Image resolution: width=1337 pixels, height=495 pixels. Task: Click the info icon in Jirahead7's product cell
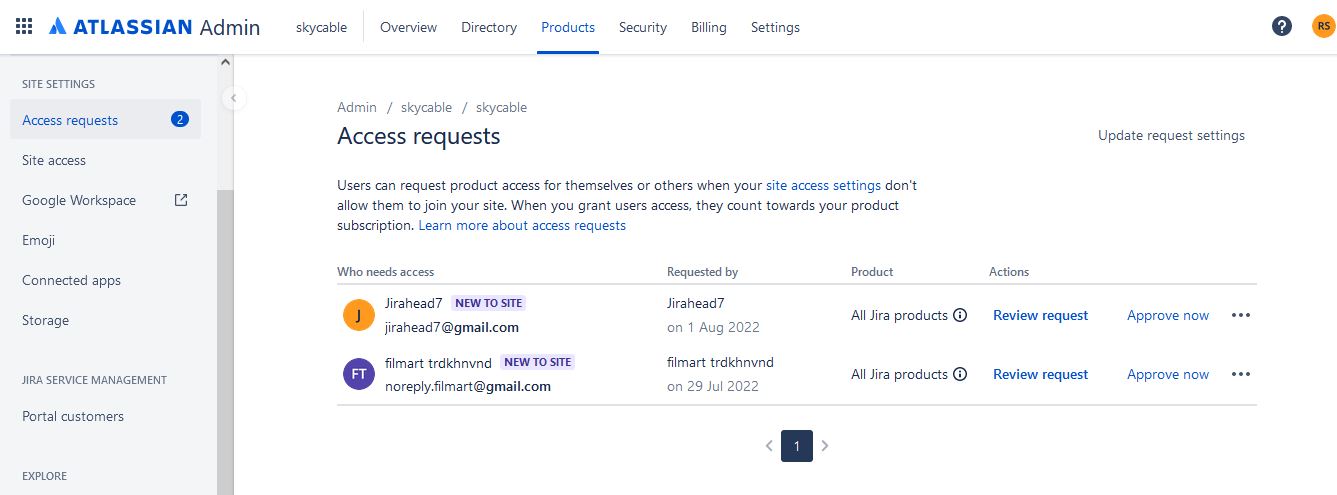(960, 315)
